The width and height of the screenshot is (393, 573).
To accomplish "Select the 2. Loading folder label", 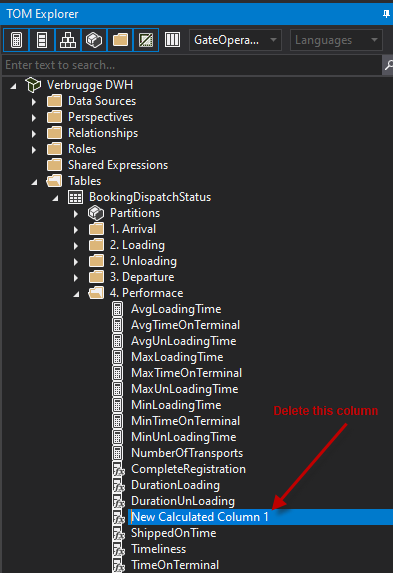I will (137, 245).
